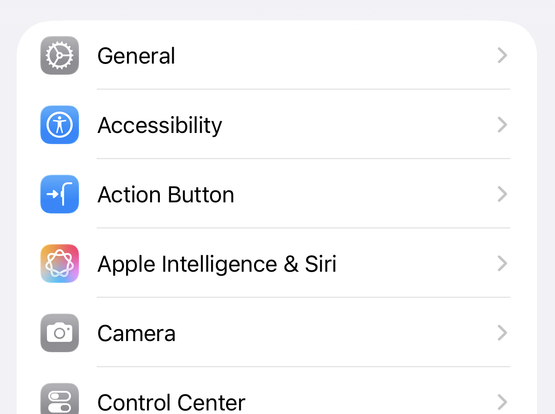
Task: Expand the Accessibility row chevron
Action: 502,125
